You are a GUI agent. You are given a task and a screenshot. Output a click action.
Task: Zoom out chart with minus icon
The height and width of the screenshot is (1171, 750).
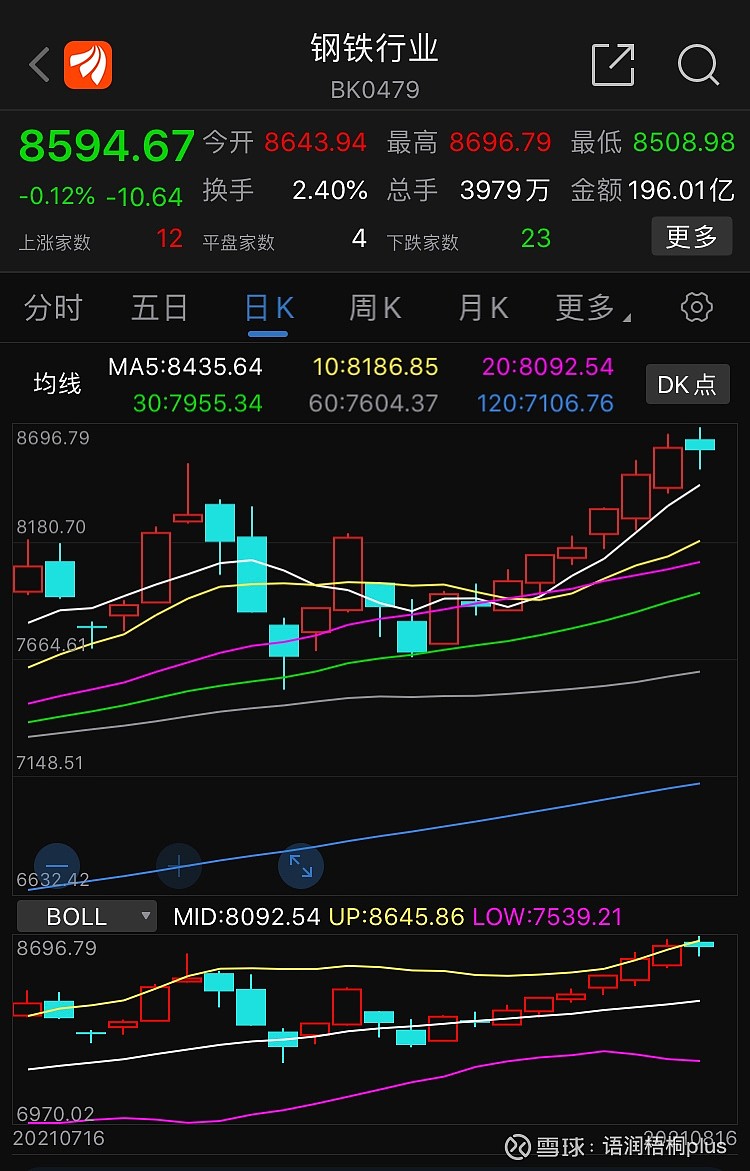[x=57, y=866]
